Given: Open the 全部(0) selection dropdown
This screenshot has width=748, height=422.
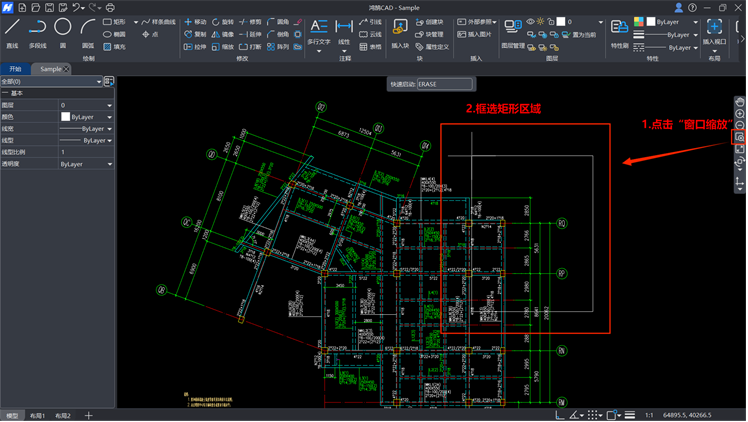Looking at the screenshot, I should coord(52,81).
